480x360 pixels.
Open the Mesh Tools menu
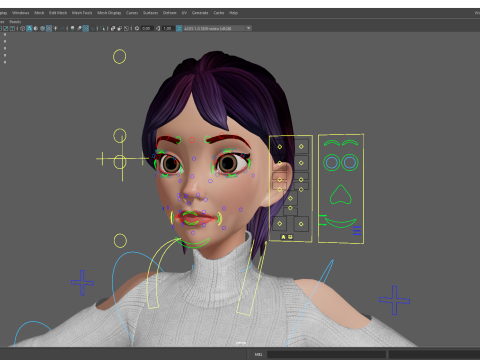coord(82,13)
